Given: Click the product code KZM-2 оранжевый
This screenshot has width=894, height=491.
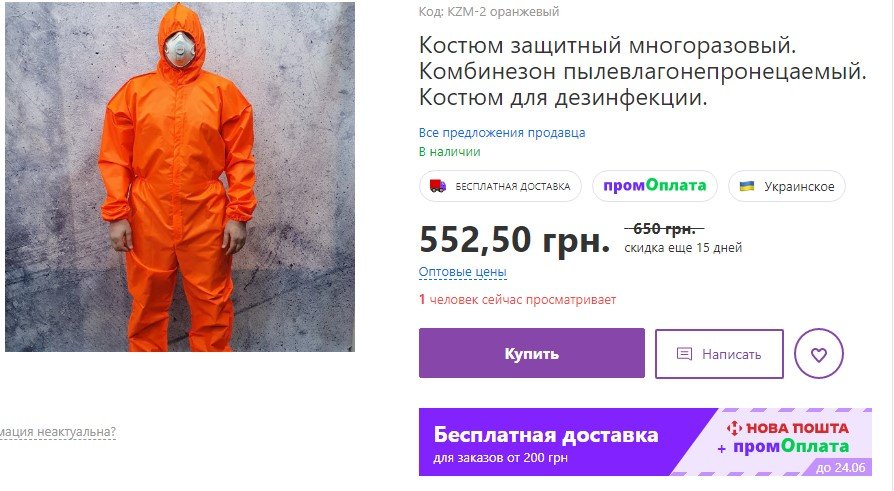Looking at the screenshot, I should pos(489,11).
